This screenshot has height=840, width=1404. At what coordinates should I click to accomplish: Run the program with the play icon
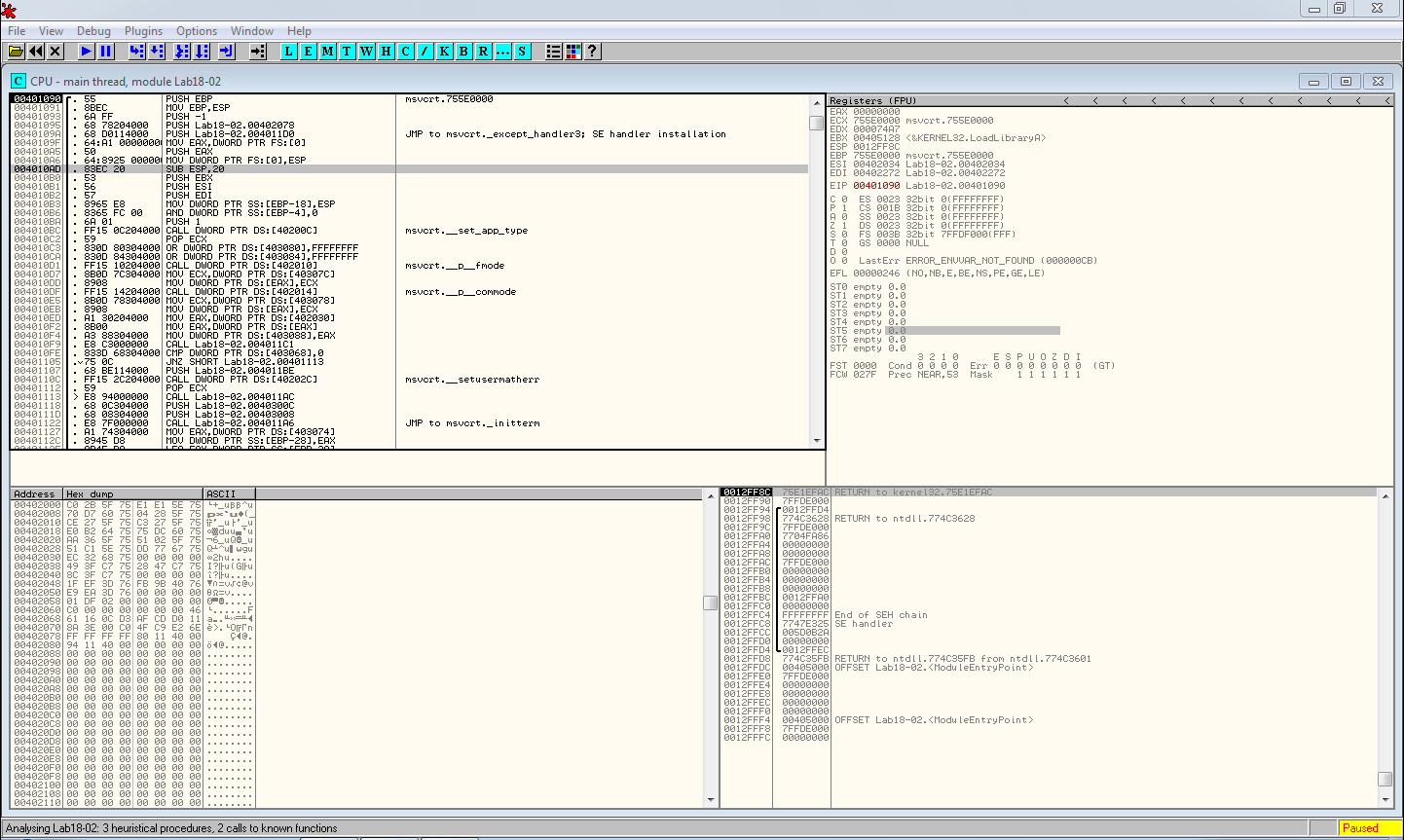pos(87,51)
